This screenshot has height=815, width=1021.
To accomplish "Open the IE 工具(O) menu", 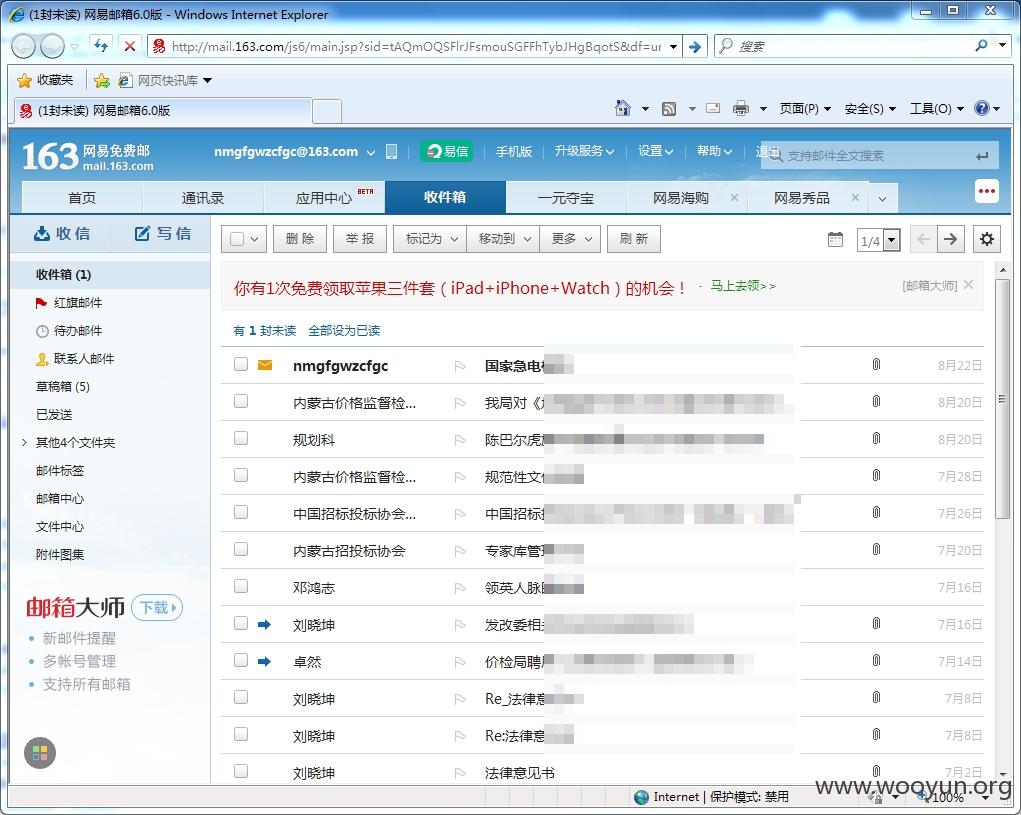I will click(x=936, y=109).
